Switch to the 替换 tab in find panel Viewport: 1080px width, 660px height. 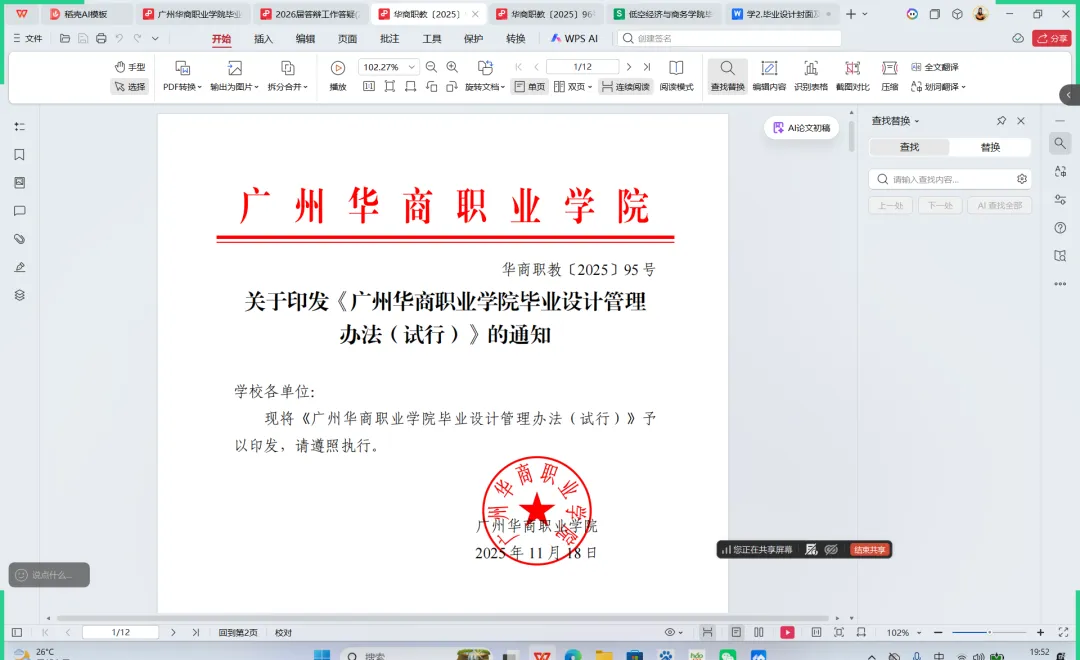(989, 147)
